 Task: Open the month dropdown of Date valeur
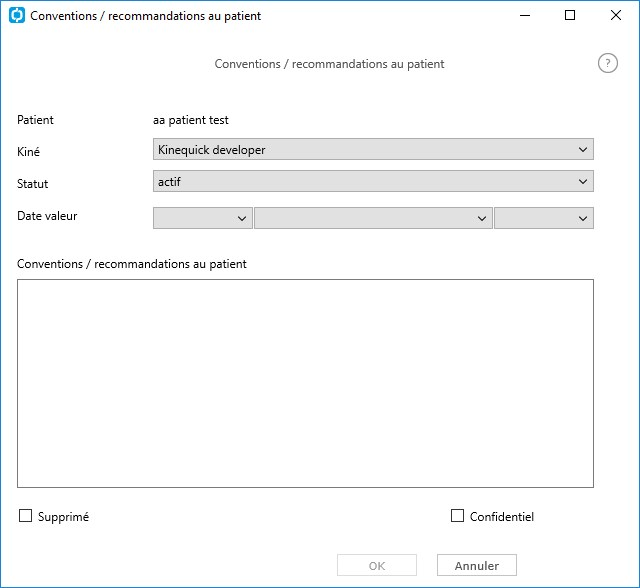(373, 218)
